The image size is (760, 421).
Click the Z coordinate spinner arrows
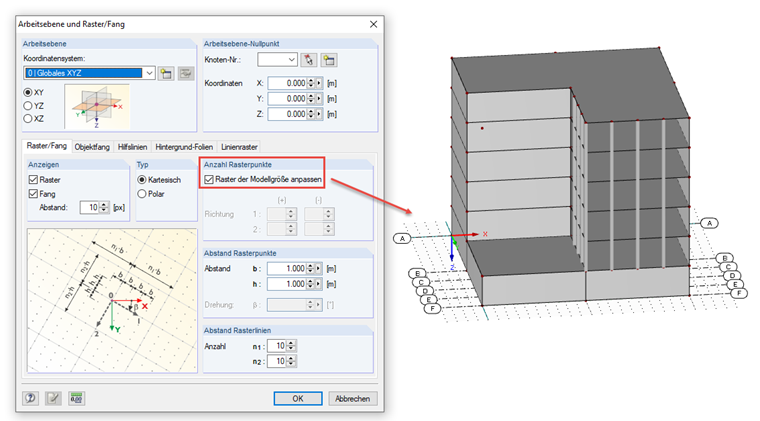(311, 114)
